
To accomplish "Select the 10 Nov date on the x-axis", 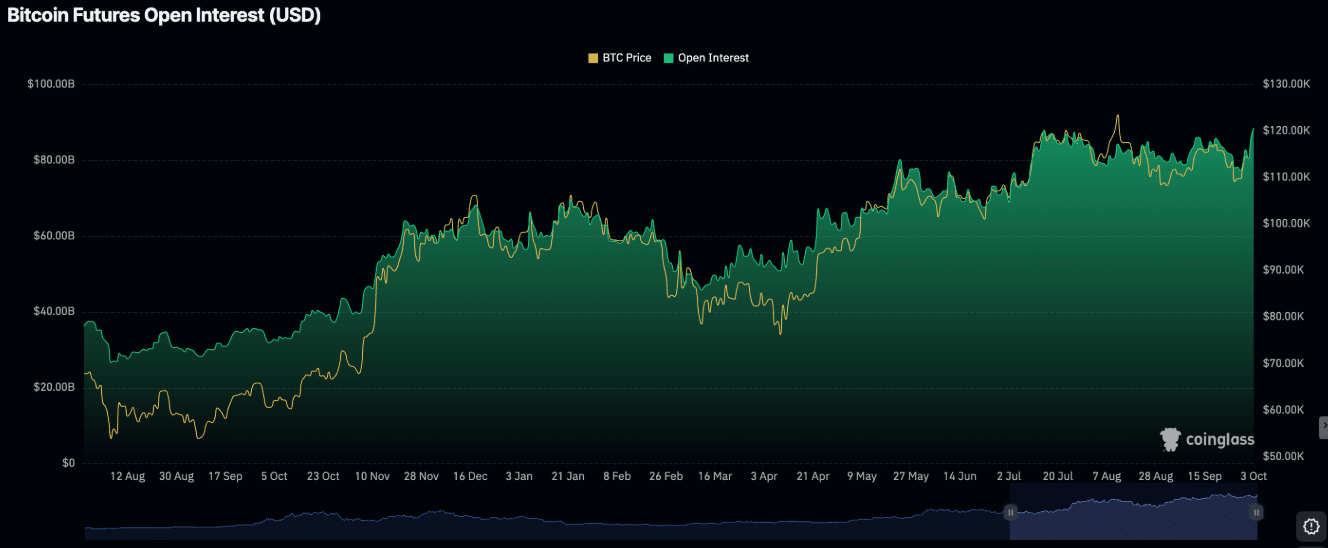I will click(x=372, y=477).
